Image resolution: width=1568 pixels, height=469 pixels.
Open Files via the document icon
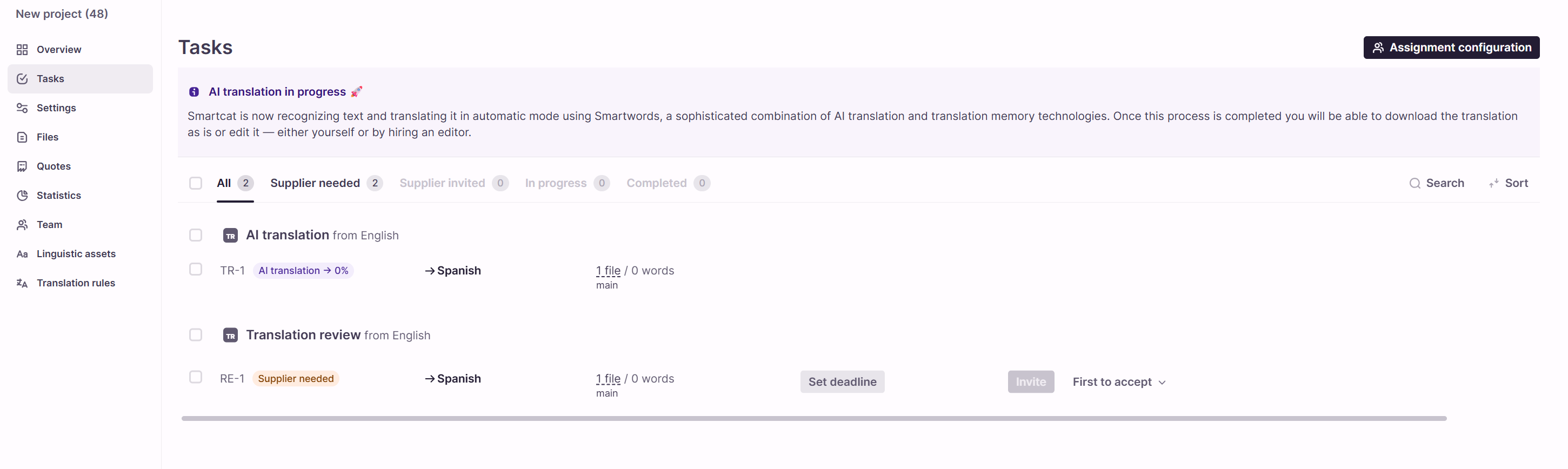[x=22, y=137]
